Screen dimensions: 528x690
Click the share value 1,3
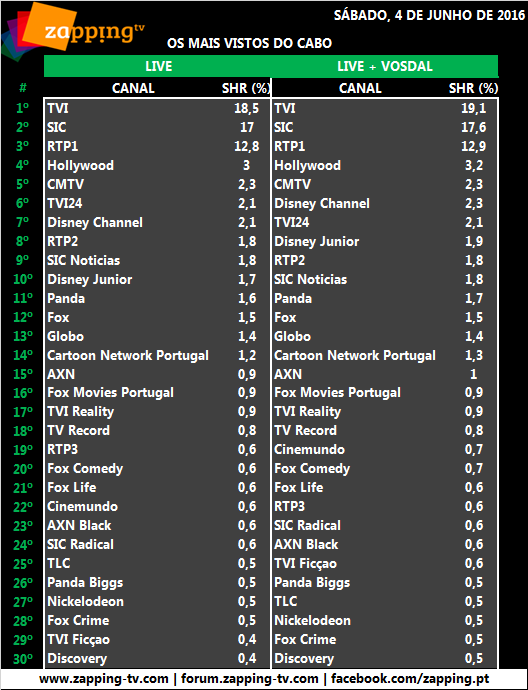point(474,355)
